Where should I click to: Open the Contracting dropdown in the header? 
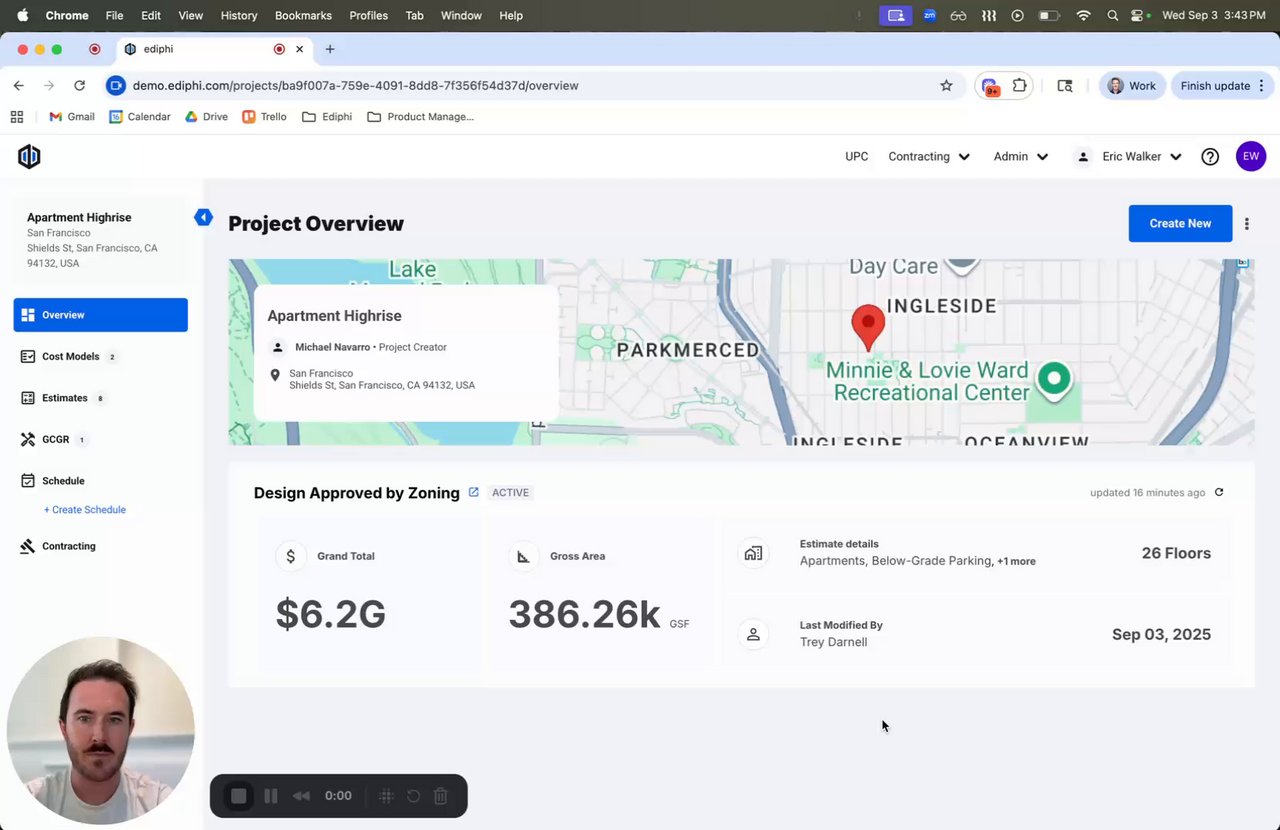(x=929, y=157)
